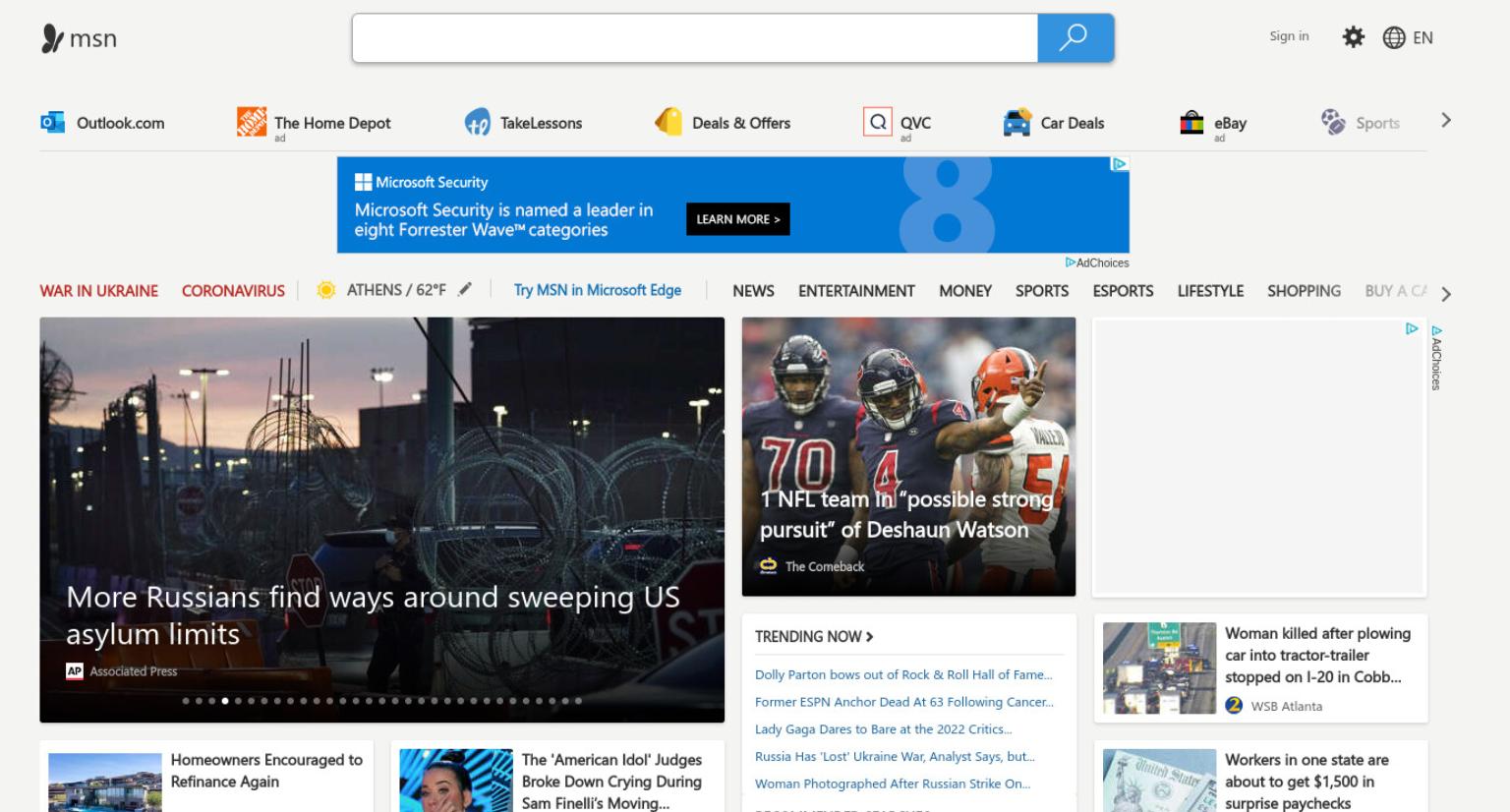Click the QVC logo icon
1510x812 pixels.
tap(877, 122)
